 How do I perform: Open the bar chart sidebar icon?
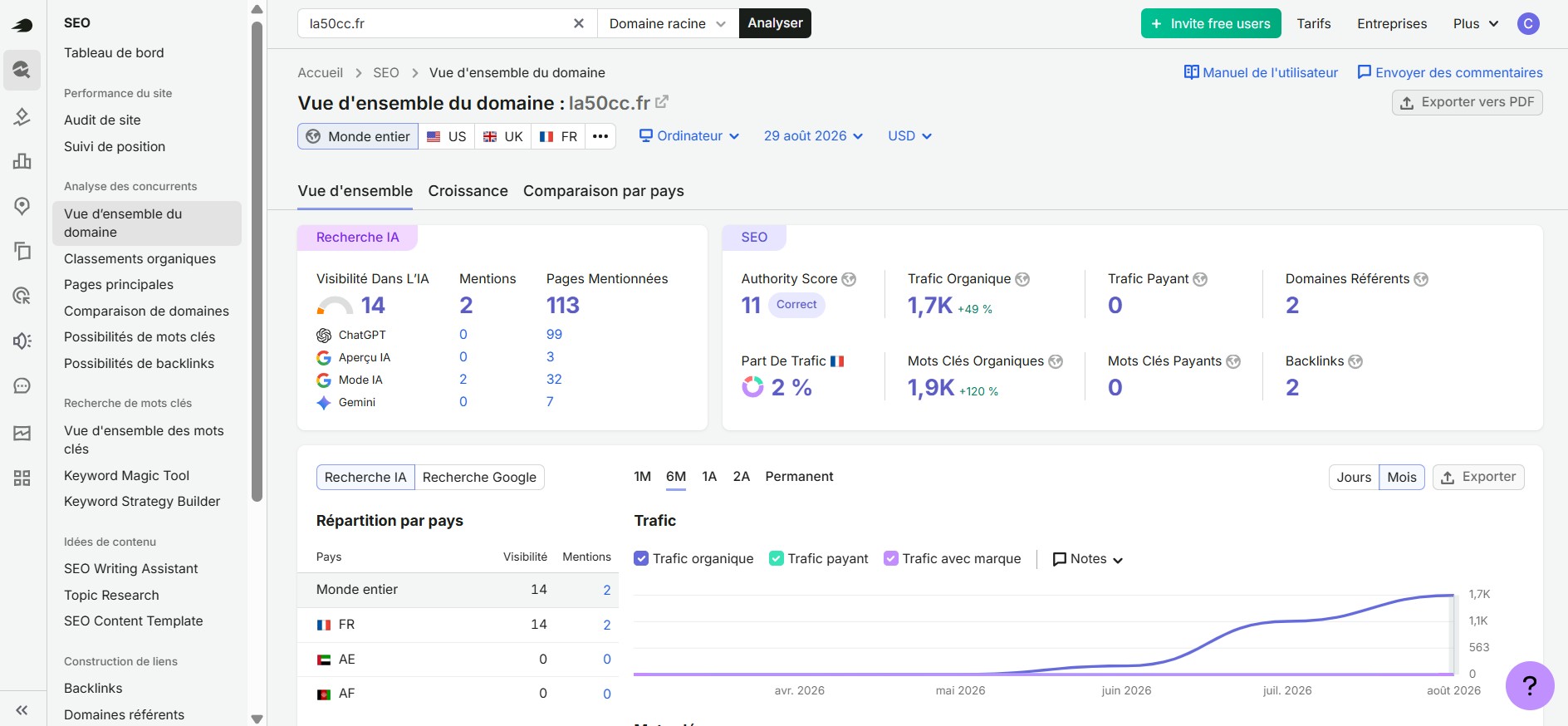(22, 161)
